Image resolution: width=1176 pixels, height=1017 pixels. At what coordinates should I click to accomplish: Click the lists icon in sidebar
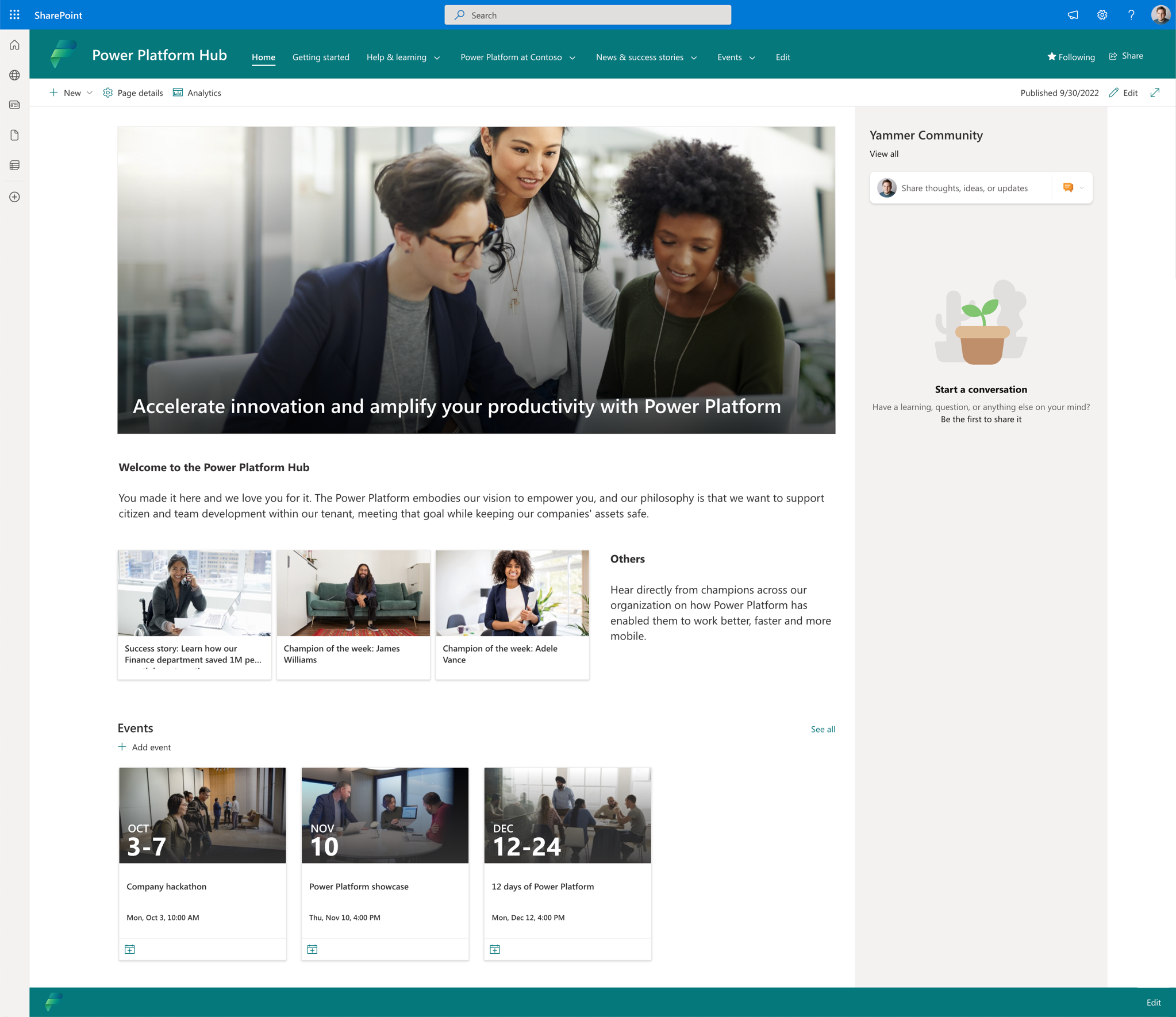point(15,165)
